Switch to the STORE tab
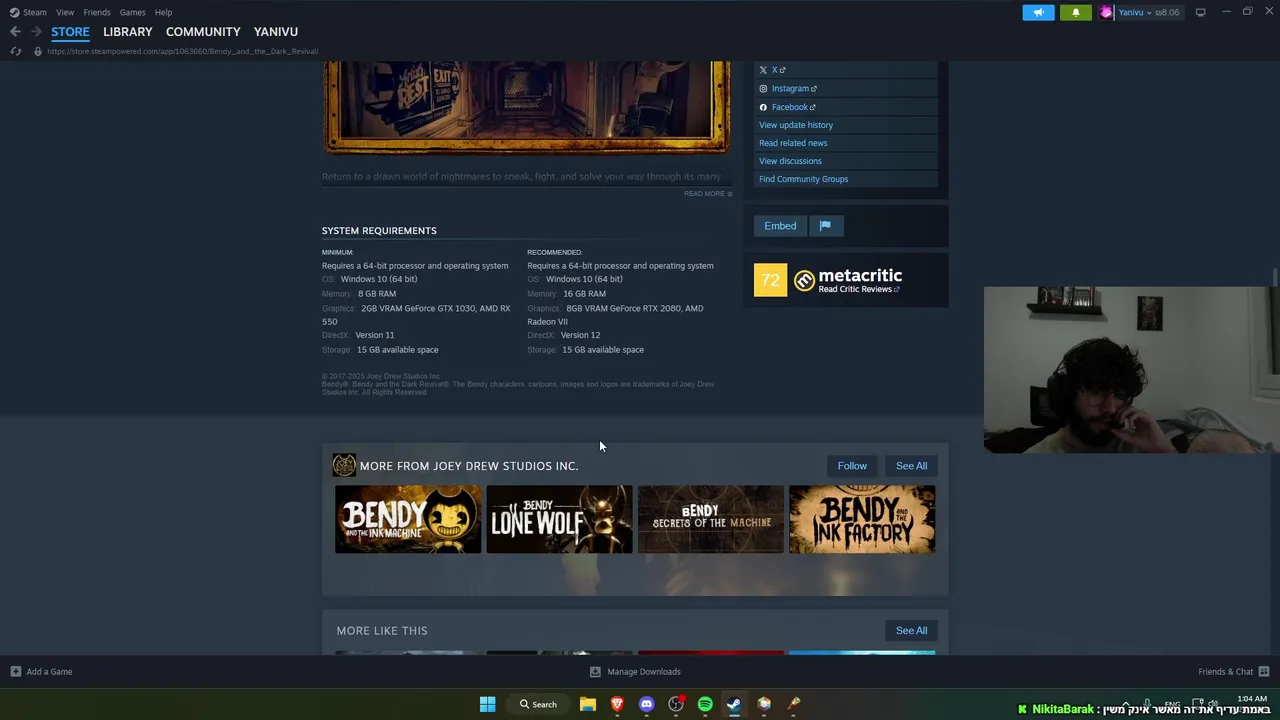The height and width of the screenshot is (720, 1280). click(70, 32)
